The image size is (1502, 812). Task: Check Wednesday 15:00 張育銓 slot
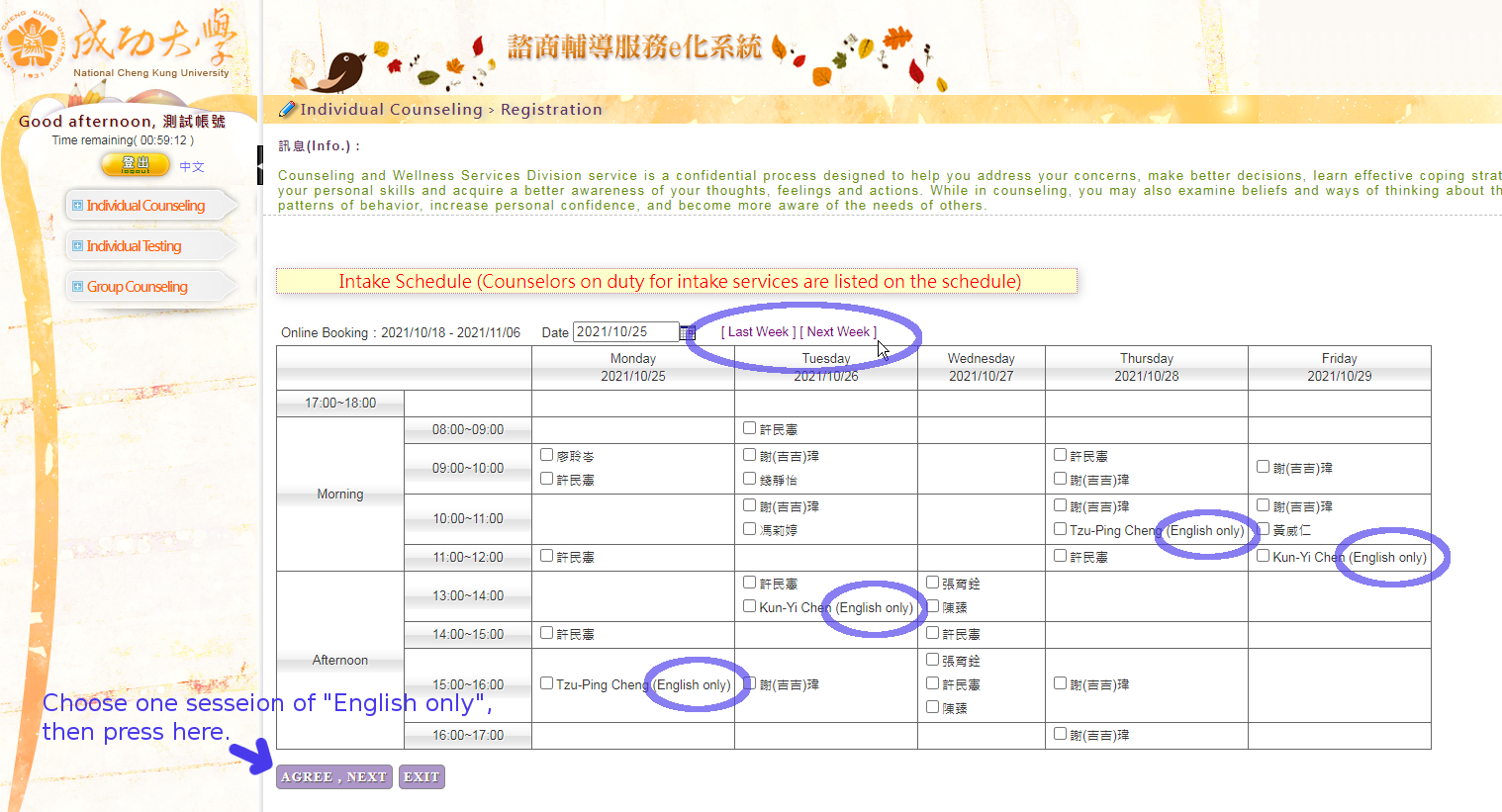[x=933, y=660]
